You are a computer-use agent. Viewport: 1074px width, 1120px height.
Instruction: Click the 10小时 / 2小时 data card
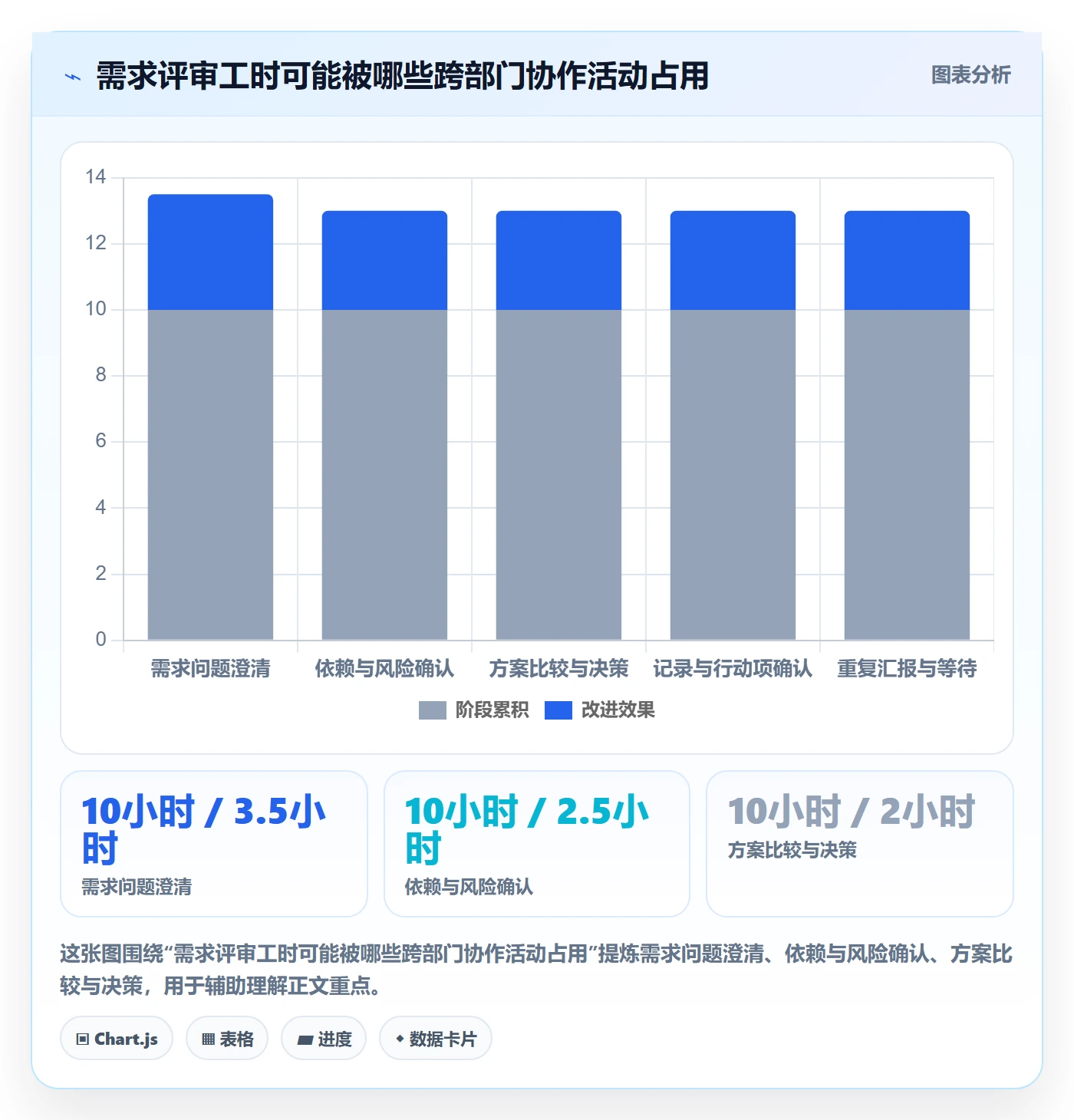(860, 844)
